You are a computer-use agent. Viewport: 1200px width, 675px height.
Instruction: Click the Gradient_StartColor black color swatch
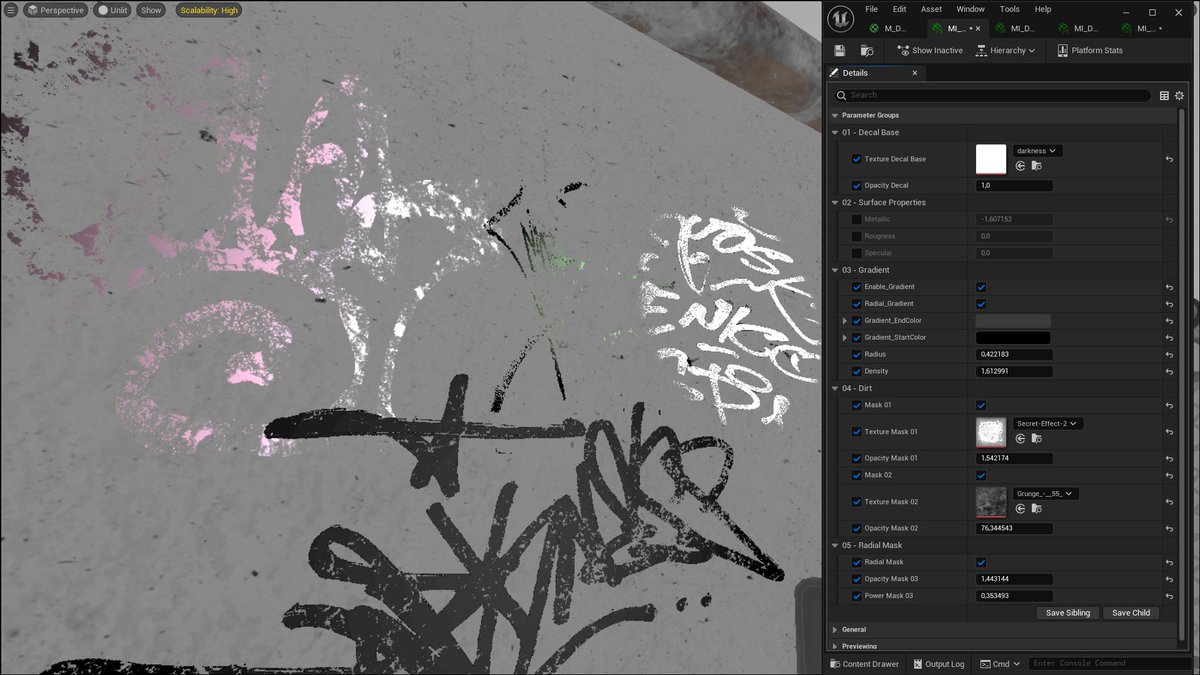tap(1013, 338)
